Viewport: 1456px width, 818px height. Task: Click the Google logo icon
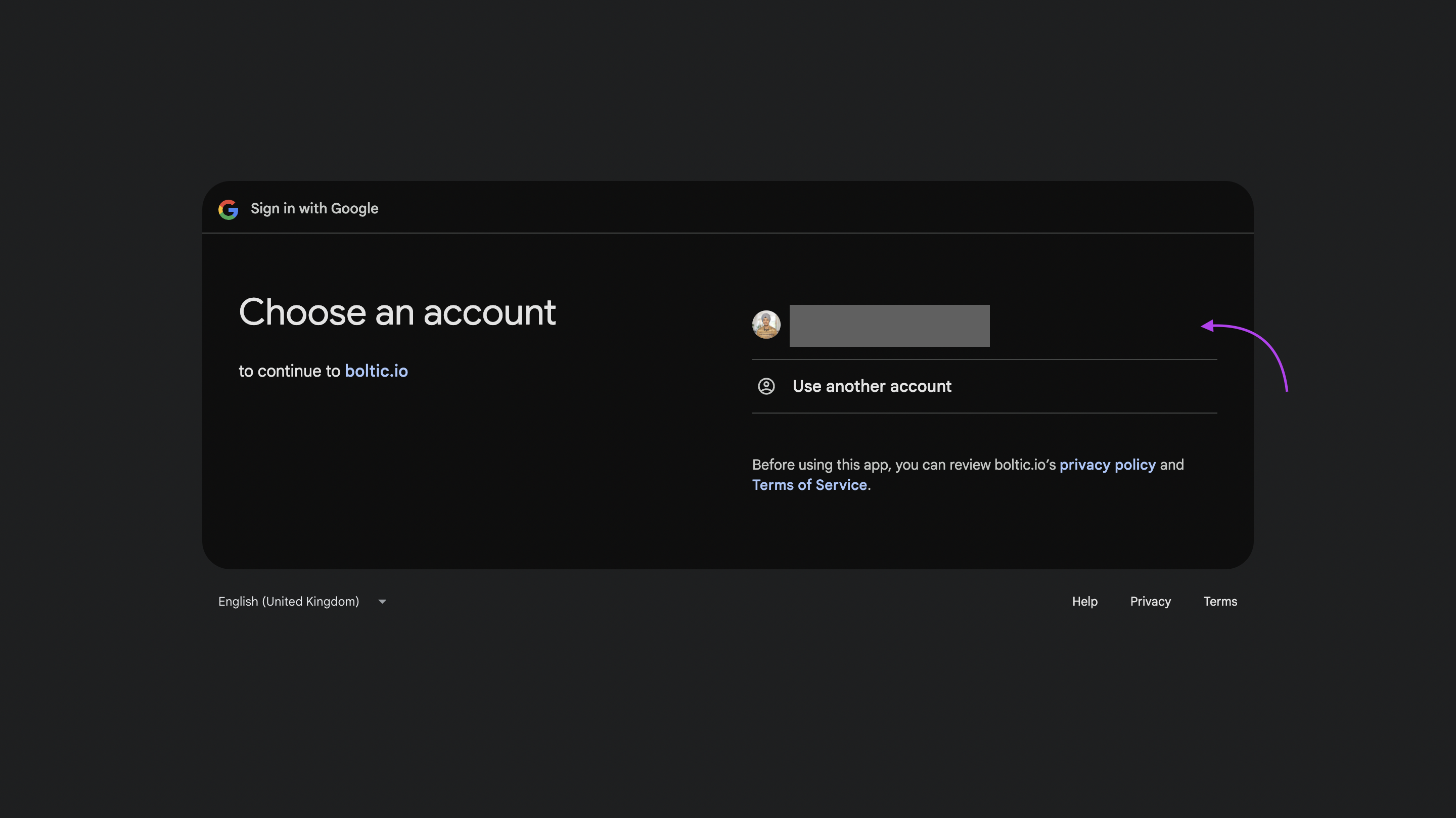229,209
